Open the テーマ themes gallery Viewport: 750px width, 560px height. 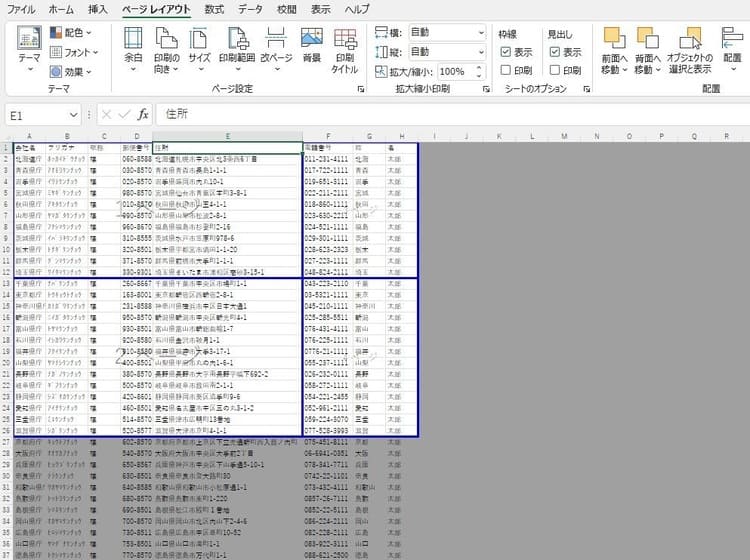(29, 48)
